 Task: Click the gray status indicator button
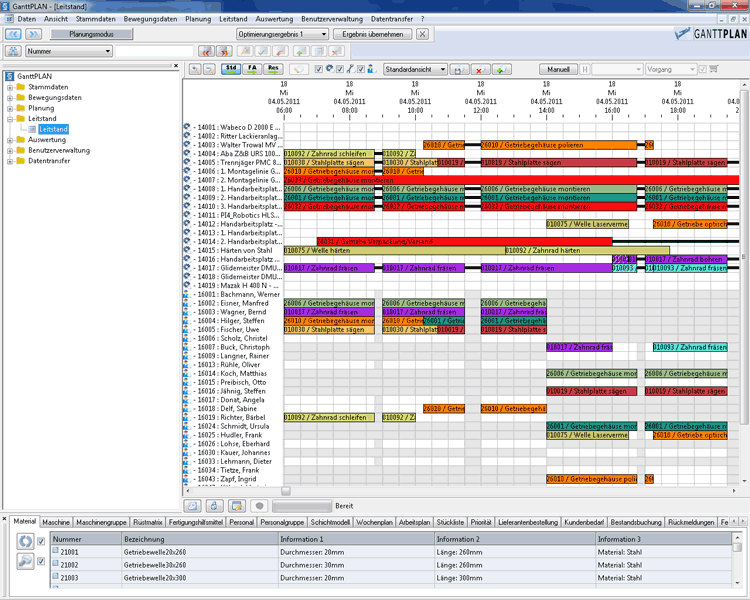pyautogui.click(x=259, y=506)
